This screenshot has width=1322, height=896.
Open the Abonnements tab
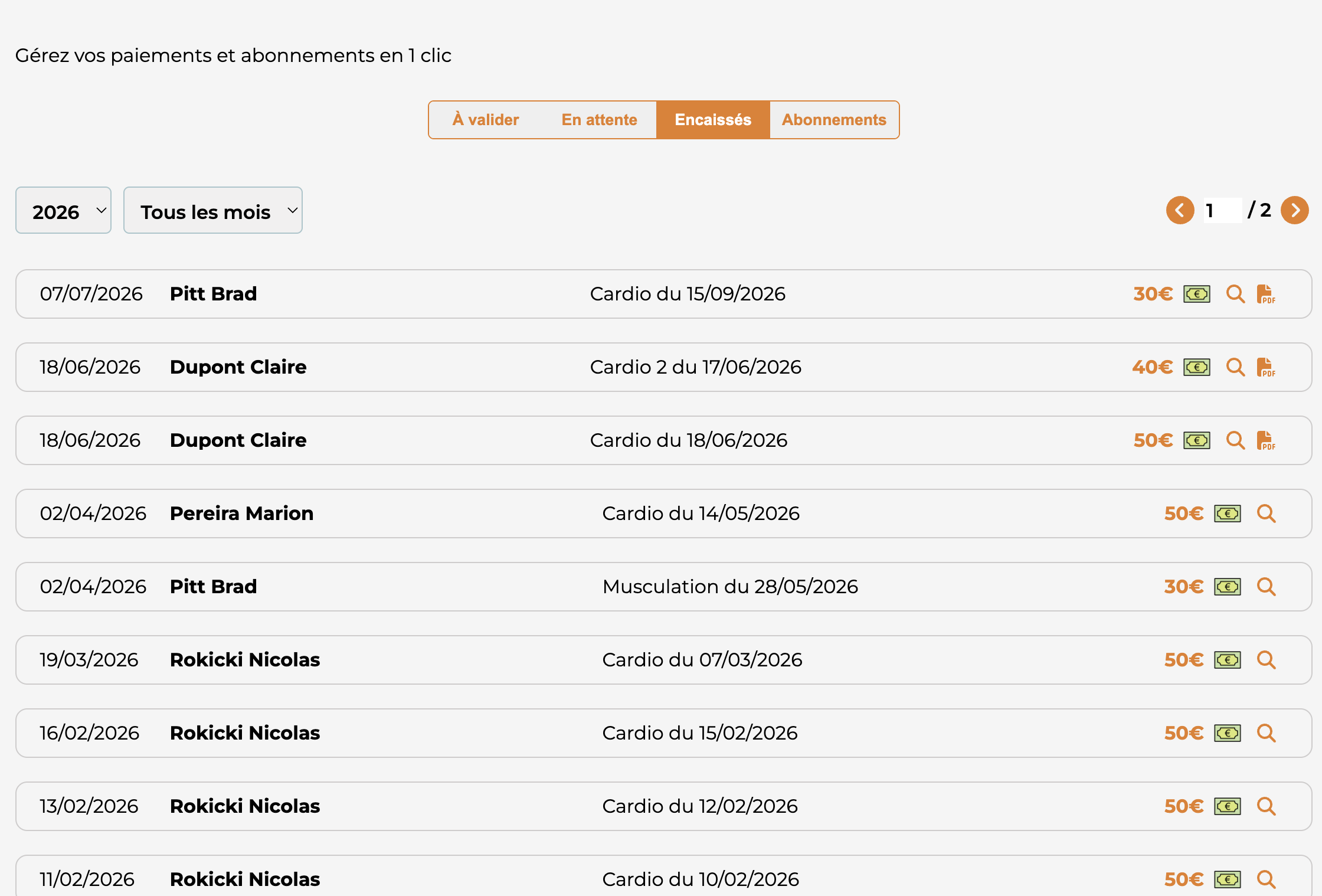834,120
